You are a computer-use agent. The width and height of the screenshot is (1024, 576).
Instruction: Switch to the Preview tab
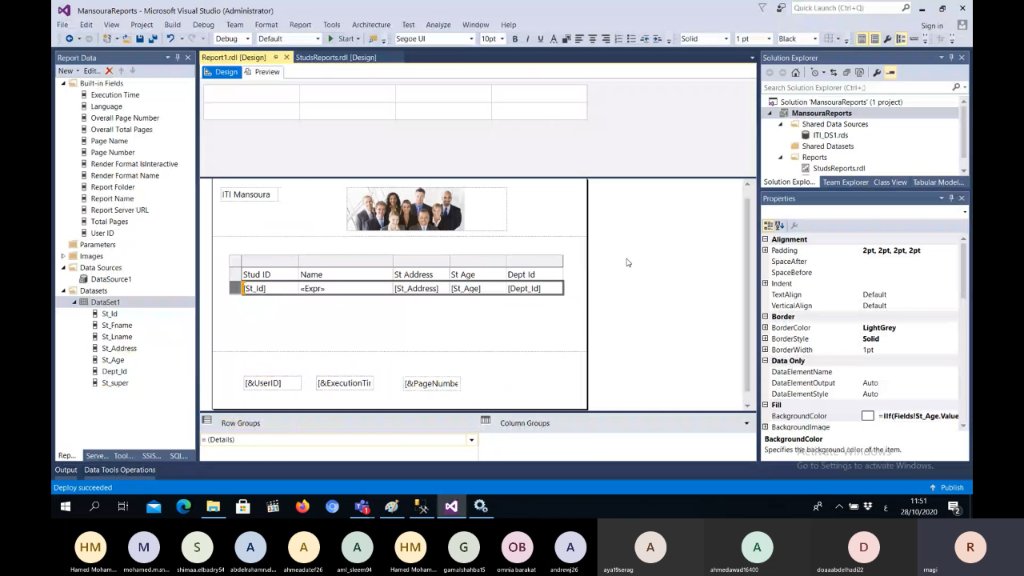coord(262,72)
